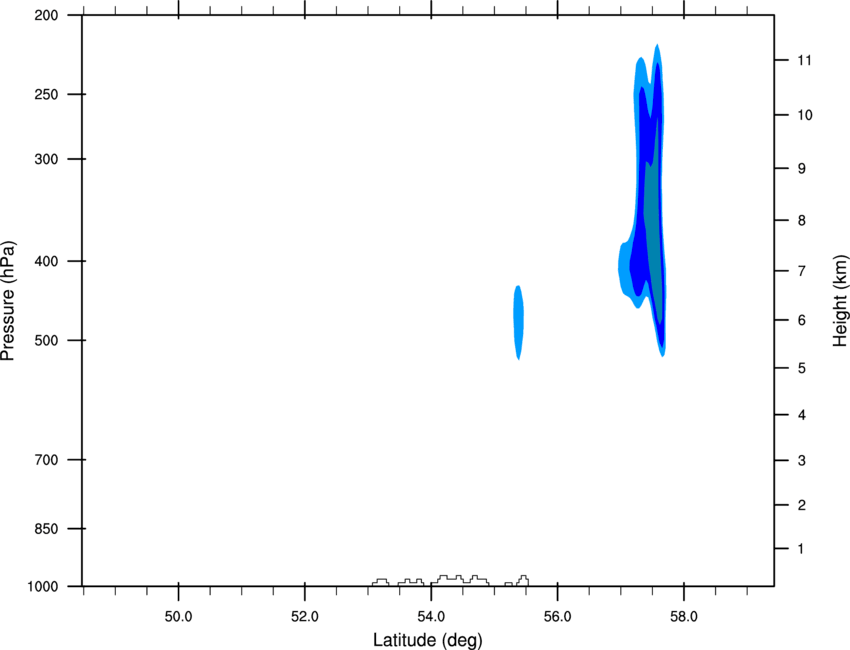Select the 500 pressure tick label
Screen dimensions: 850x650
46,340
